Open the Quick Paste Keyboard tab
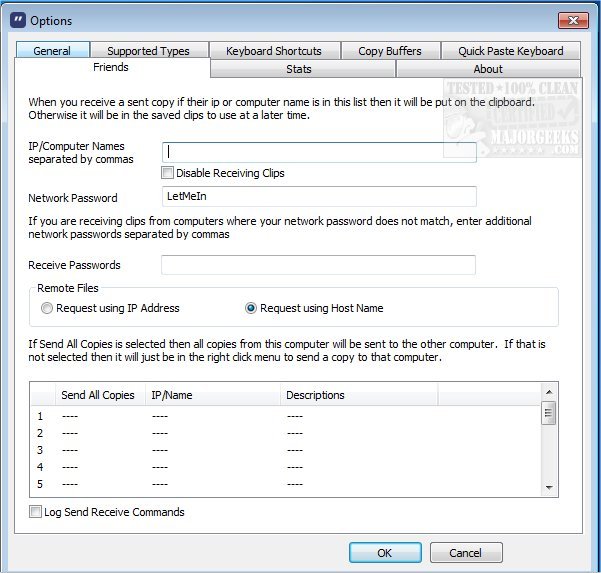 511,51
